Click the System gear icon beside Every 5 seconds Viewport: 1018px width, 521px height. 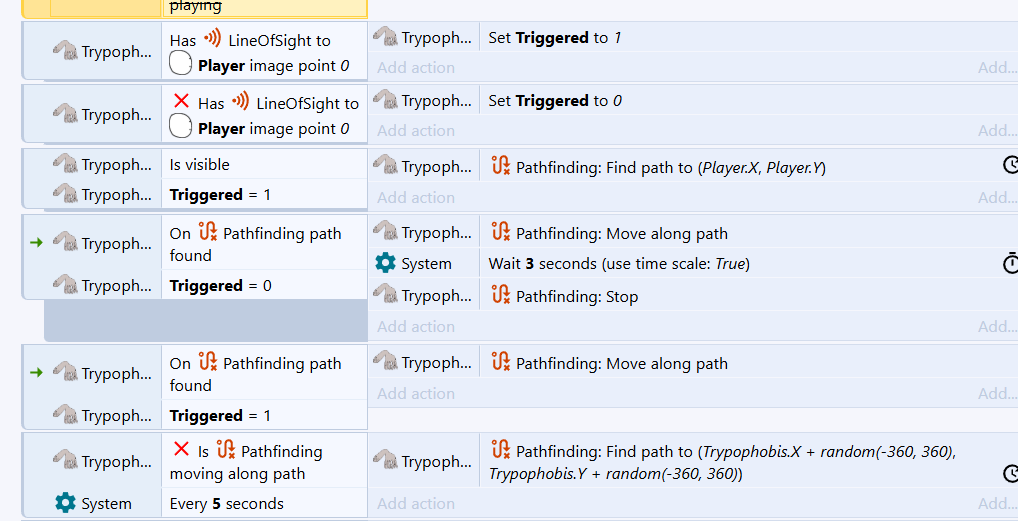coord(66,503)
